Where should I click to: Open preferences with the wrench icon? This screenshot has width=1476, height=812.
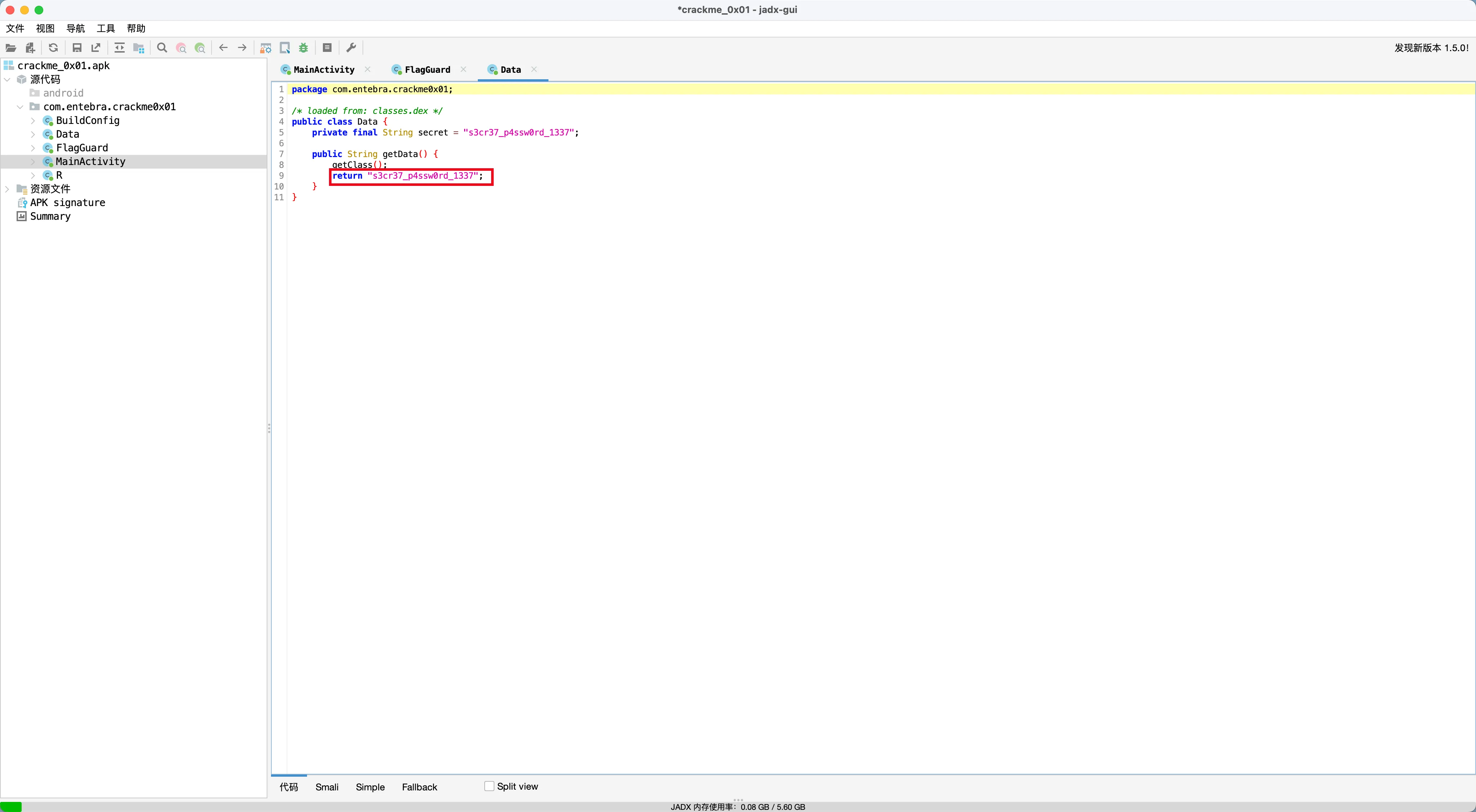[351, 48]
